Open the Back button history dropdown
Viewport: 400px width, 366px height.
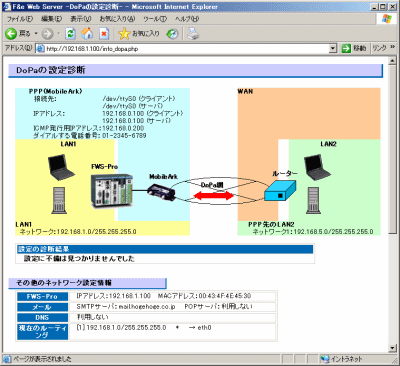coord(36,33)
